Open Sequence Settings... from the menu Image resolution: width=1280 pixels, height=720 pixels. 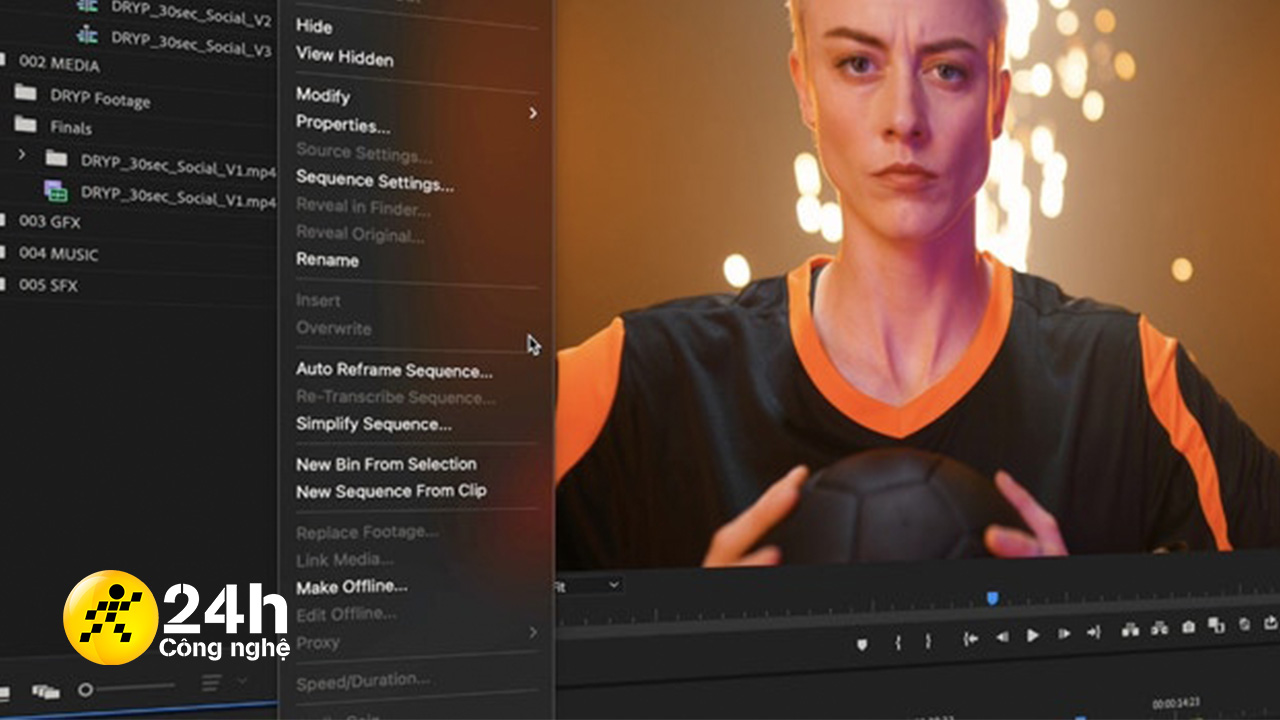coord(375,182)
